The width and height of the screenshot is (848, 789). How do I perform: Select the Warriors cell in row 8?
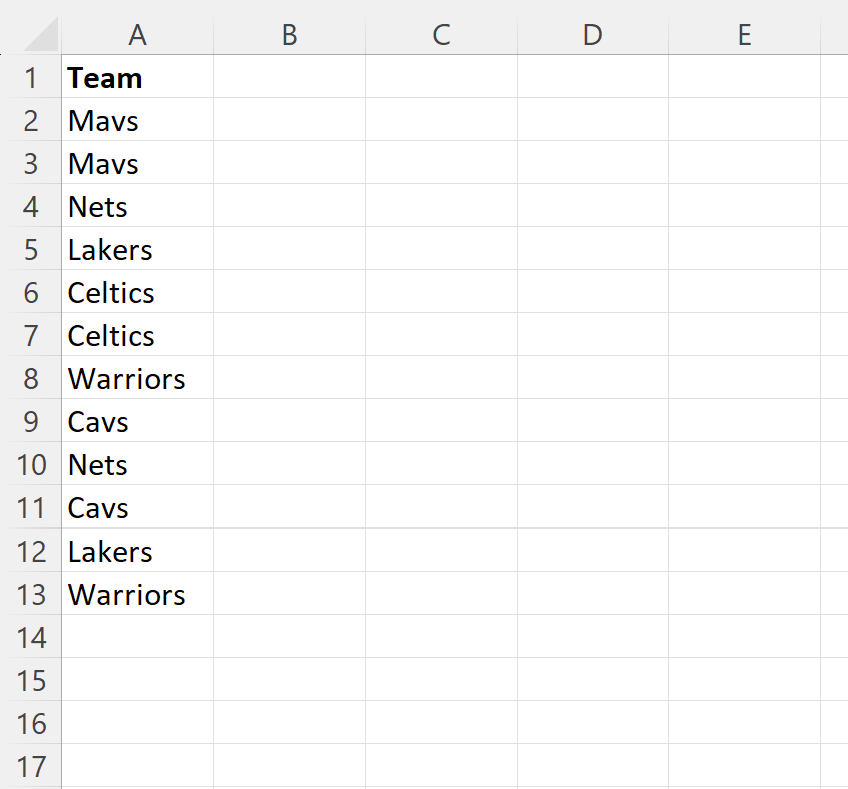(x=137, y=377)
